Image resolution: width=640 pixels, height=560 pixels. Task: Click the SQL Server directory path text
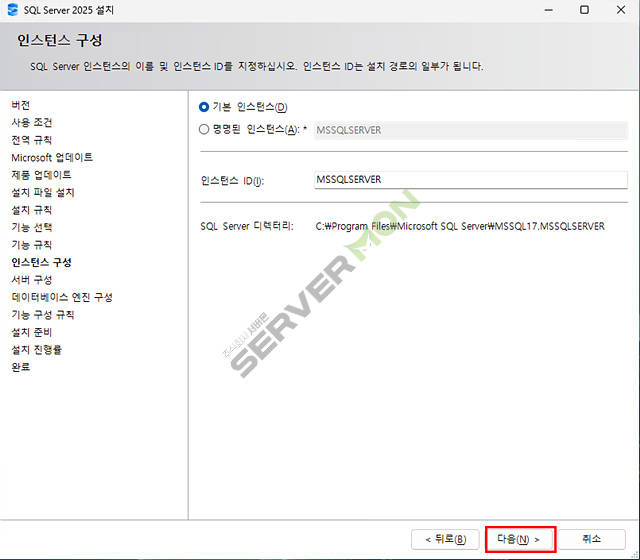pos(460,227)
